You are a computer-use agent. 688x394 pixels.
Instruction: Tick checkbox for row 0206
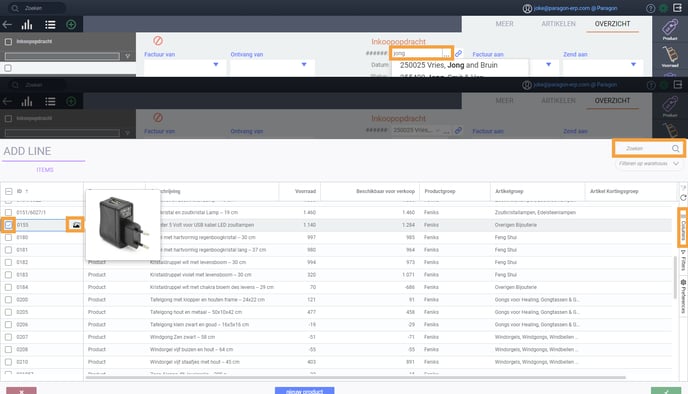click(x=8, y=325)
